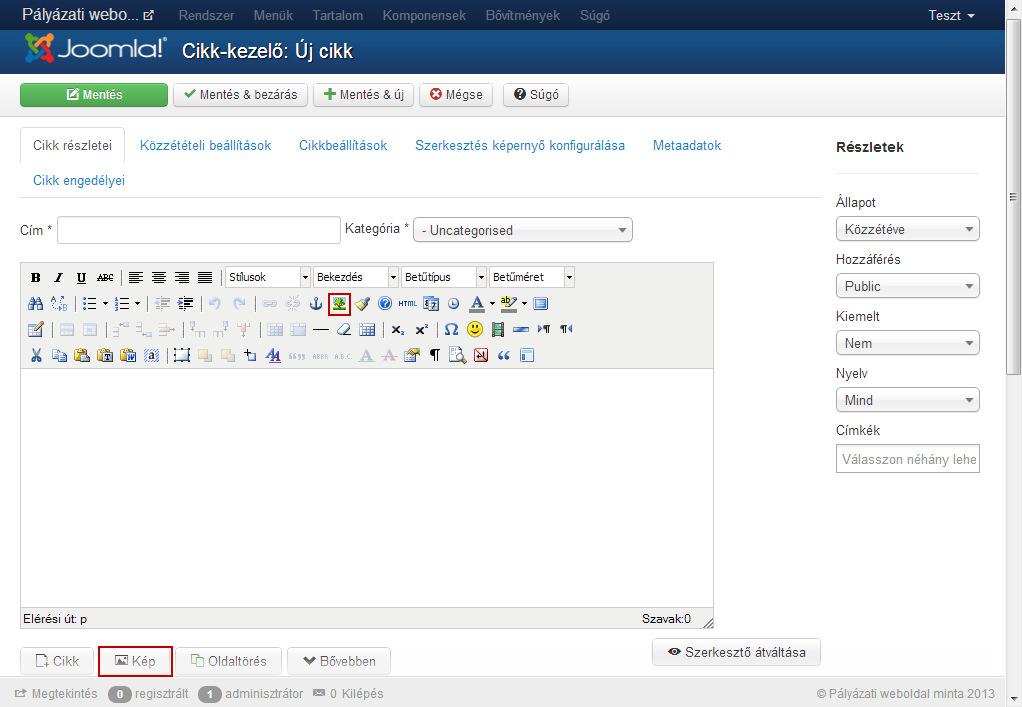
Task: Open the Bekezdés paragraph format dropdown
Action: click(x=356, y=278)
